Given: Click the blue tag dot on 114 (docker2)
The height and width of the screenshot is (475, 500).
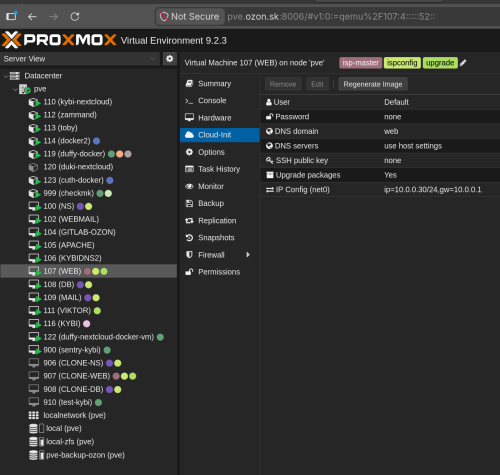Looking at the screenshot, I should [96, 141].
